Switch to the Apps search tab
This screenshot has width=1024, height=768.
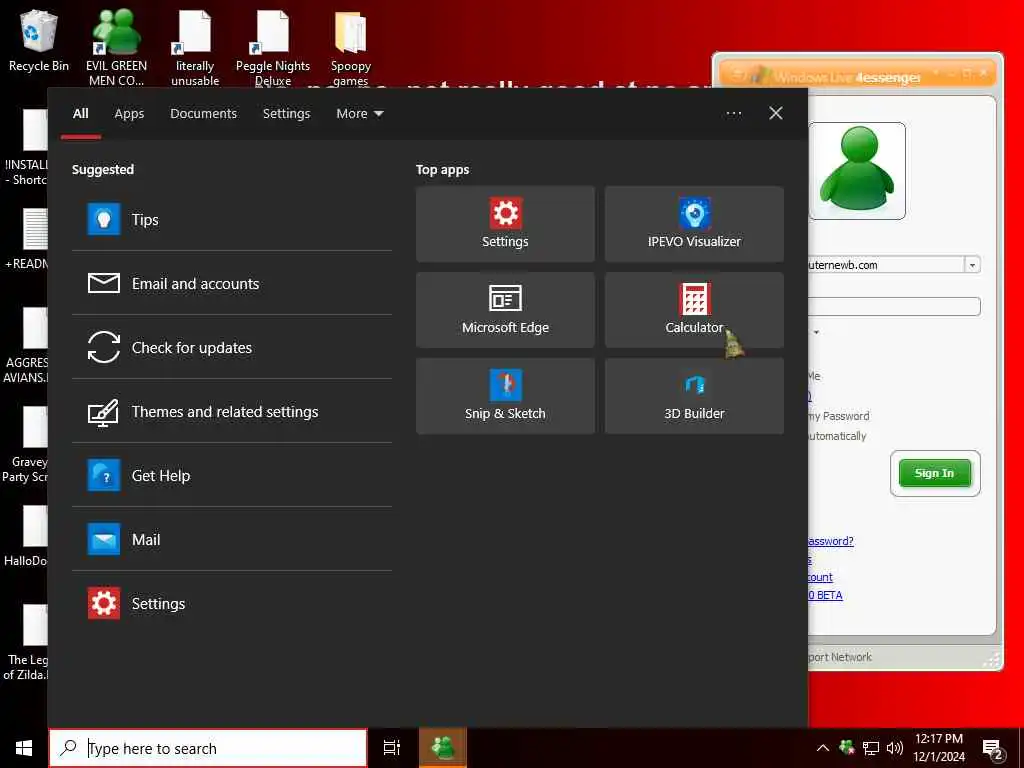pyautogui.click(x=129, y=114)
